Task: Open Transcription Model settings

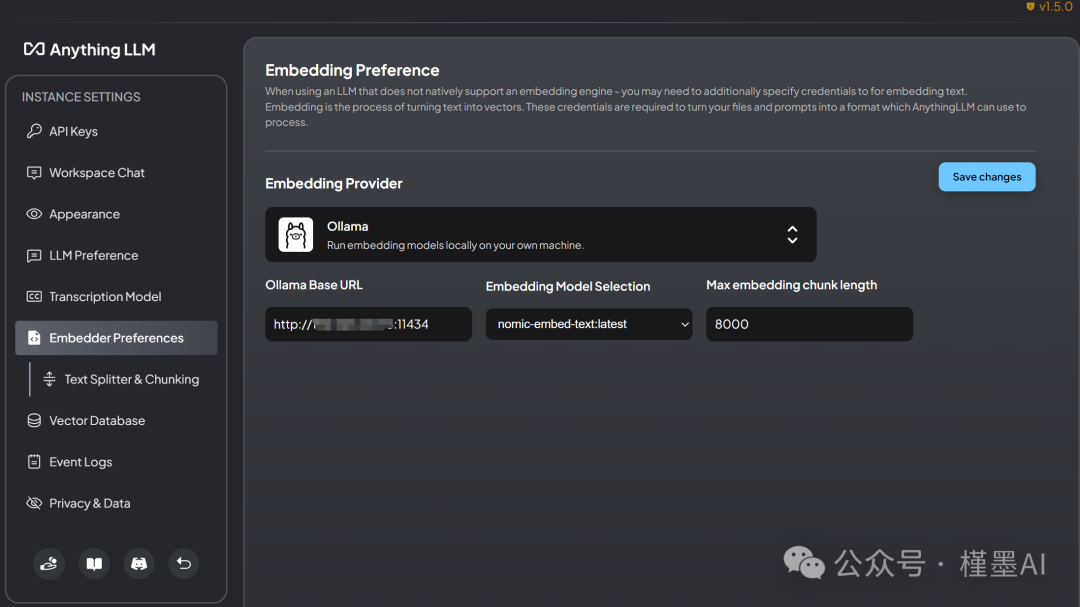Action: [x=116, y=296]
